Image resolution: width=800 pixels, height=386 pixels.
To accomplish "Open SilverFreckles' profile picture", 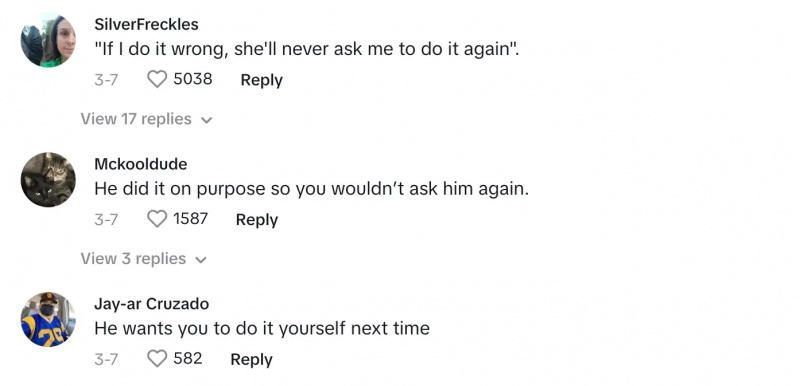I will point(48,40).
